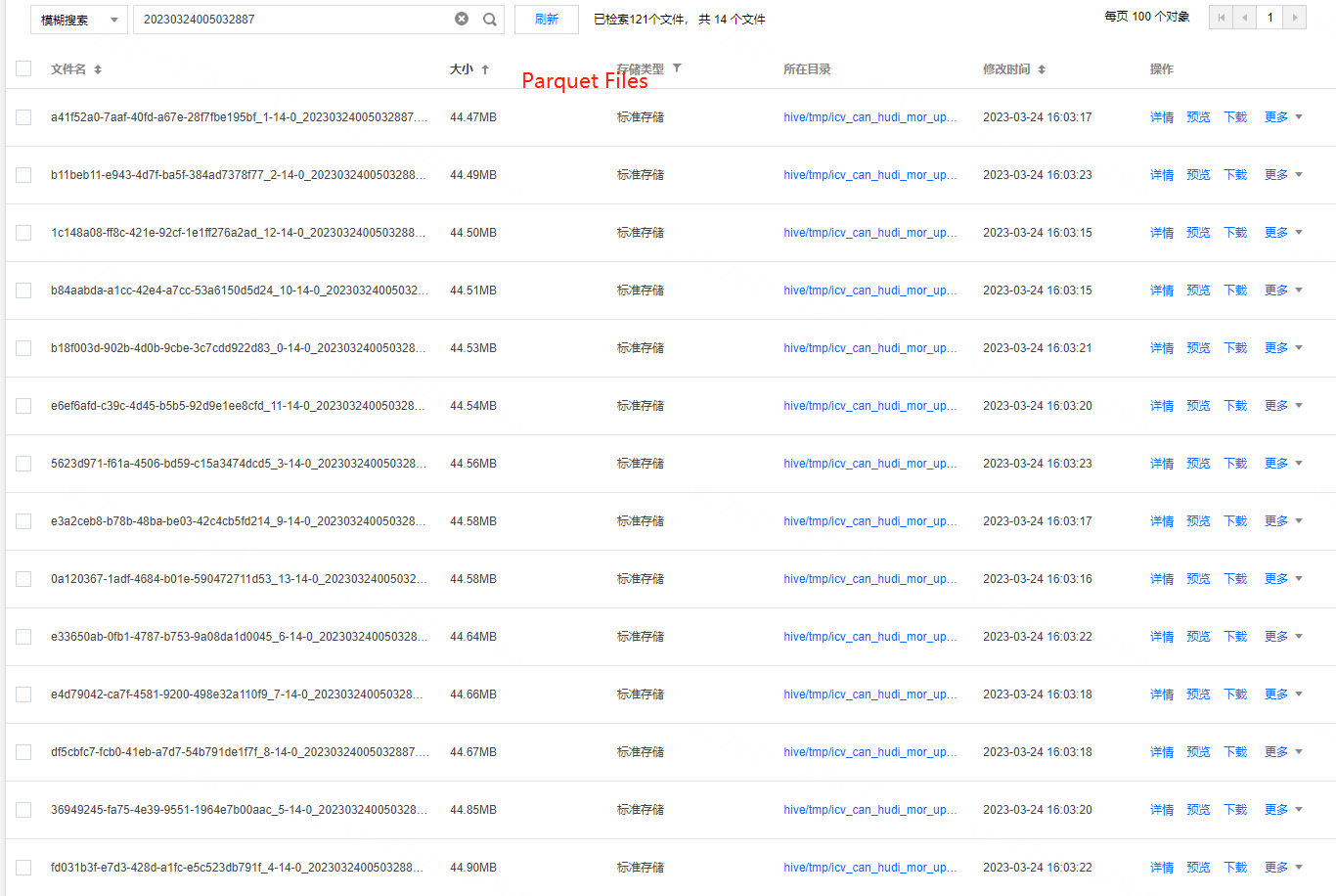Click the file name starting with e3a2ceb8
Image resolution: width=1336 pixels, height=896 pixels.
click(239, 521)
